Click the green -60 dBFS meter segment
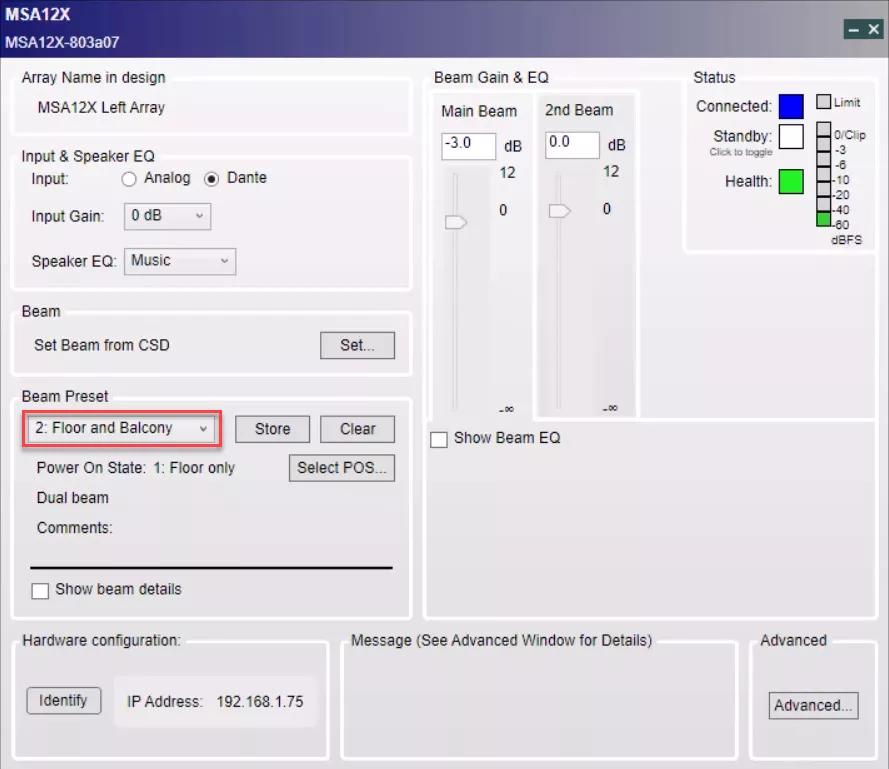 coord(823,218)
